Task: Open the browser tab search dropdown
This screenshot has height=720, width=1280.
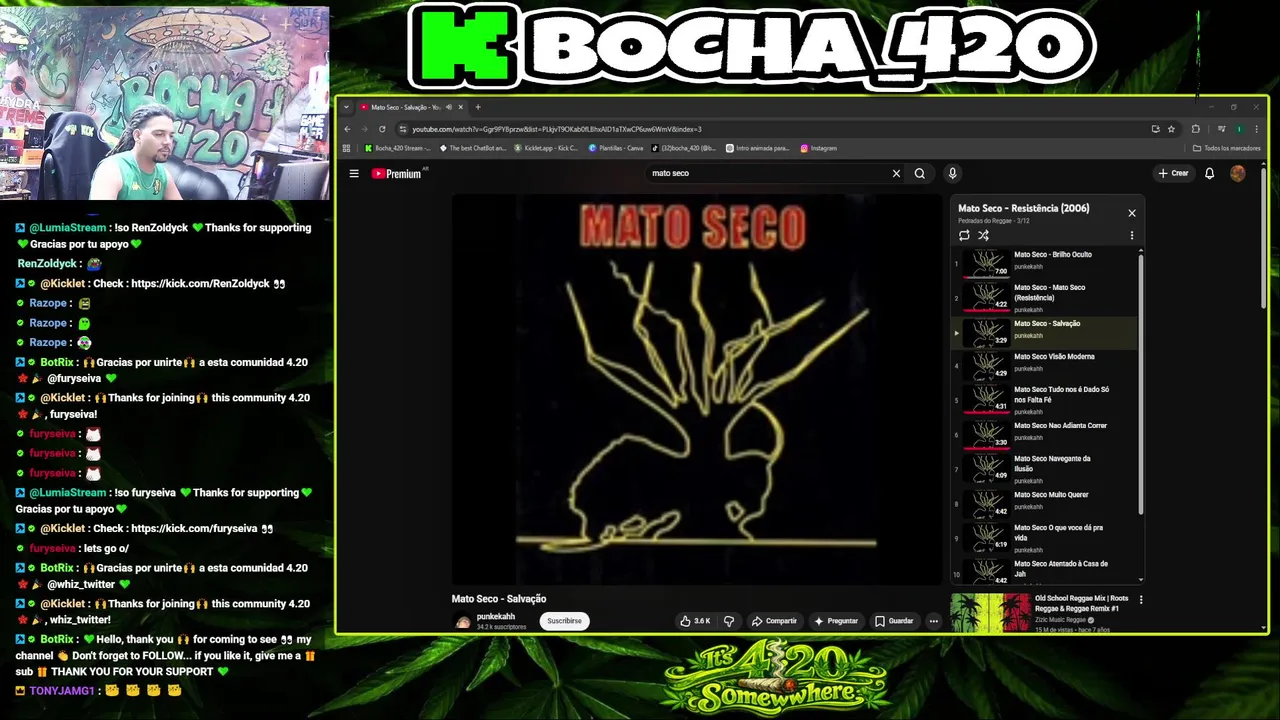Action: click(346, 107)
